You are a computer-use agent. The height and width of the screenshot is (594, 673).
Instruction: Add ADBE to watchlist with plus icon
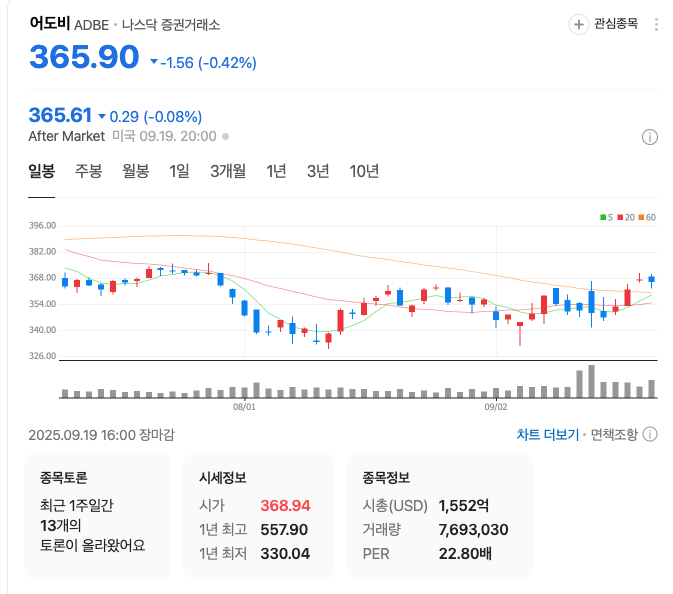(578, 24)
